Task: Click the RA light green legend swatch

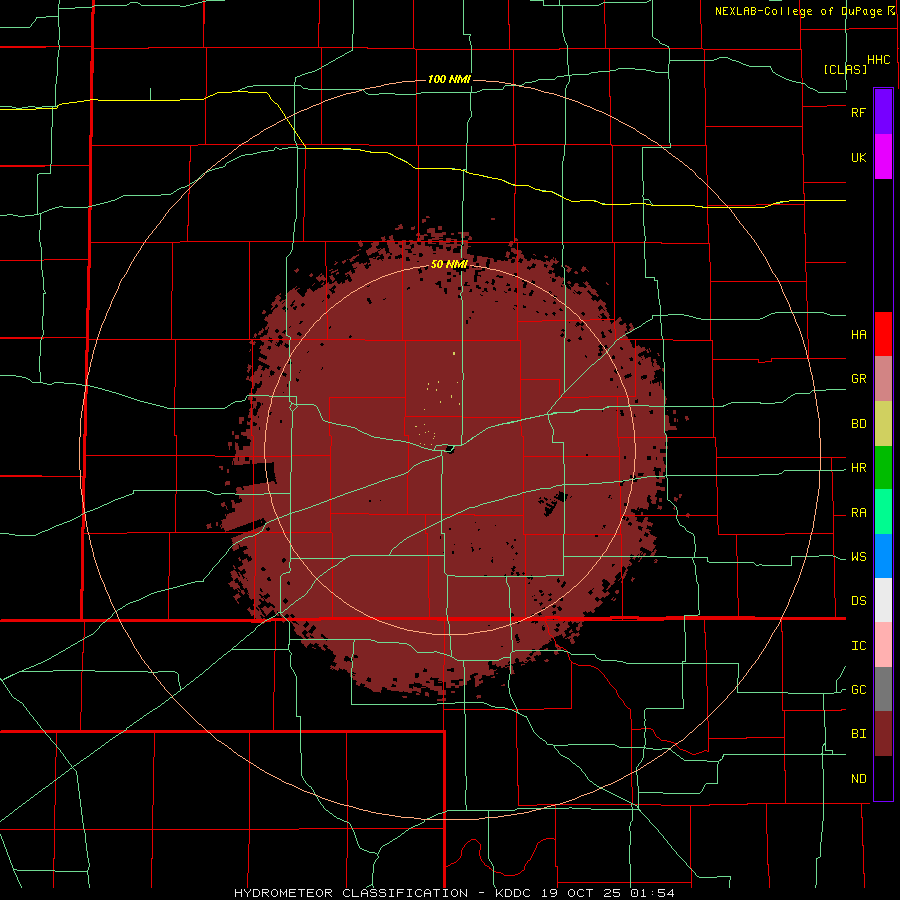Action: 883,512
